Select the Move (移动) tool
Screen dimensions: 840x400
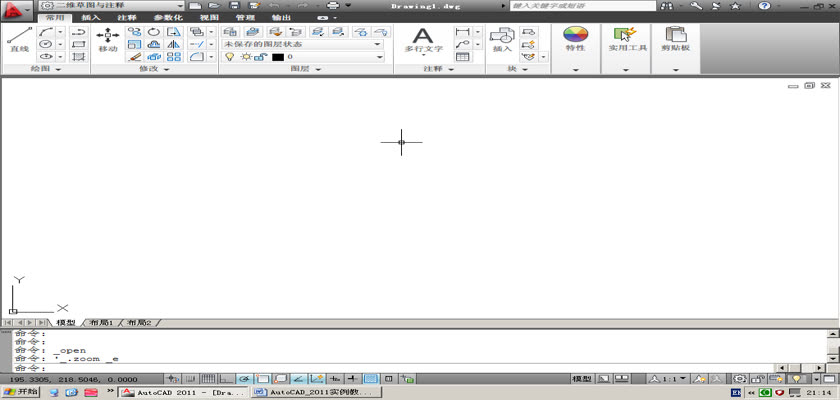coord(108,40)
